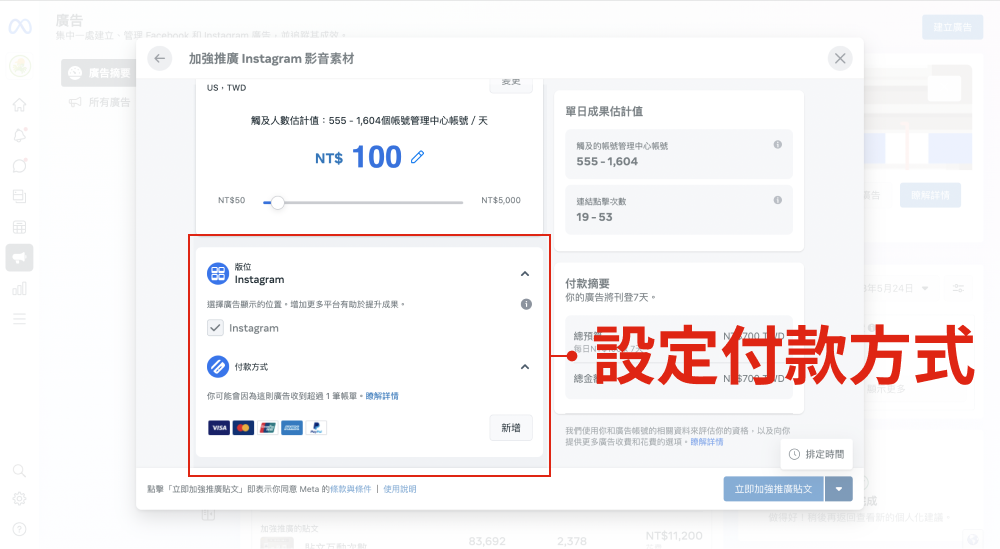Click the daily budget slider handle
1000x549 pixels.
click(x=278, y=203)
